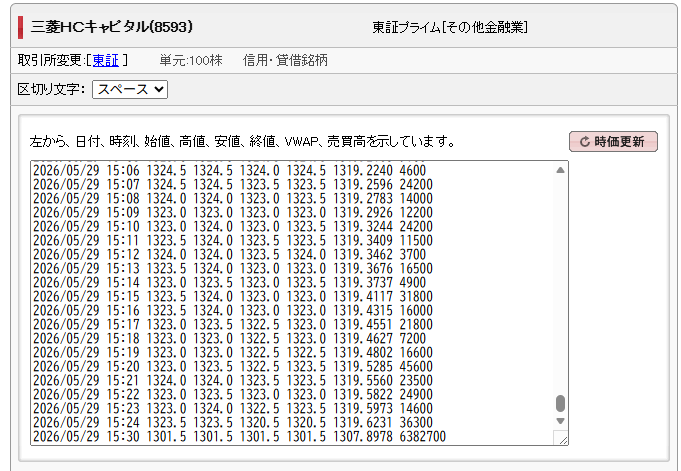
Task: Click the 15:14 data row
Action: click(x=230, y=282)
